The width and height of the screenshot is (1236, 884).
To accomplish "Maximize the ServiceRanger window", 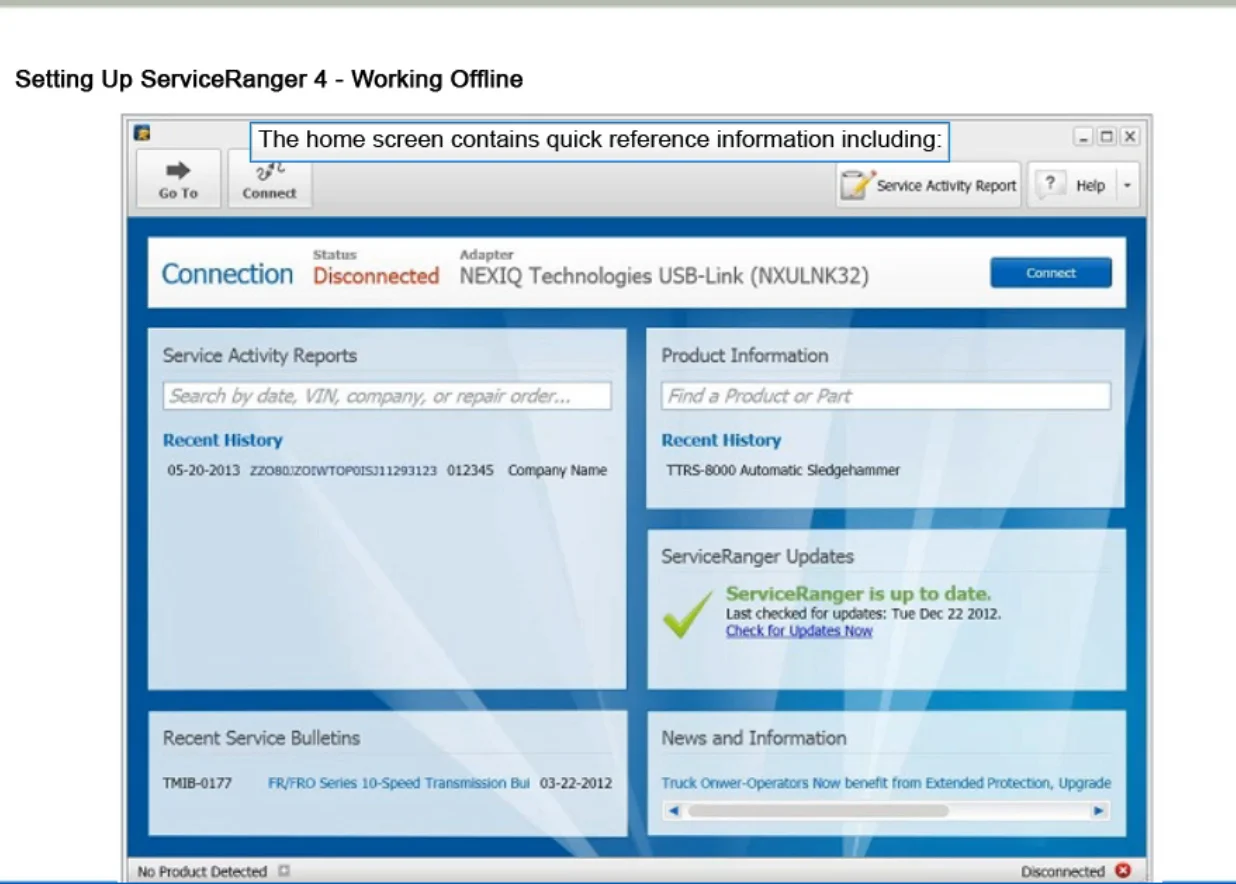I will point(1106,136).
